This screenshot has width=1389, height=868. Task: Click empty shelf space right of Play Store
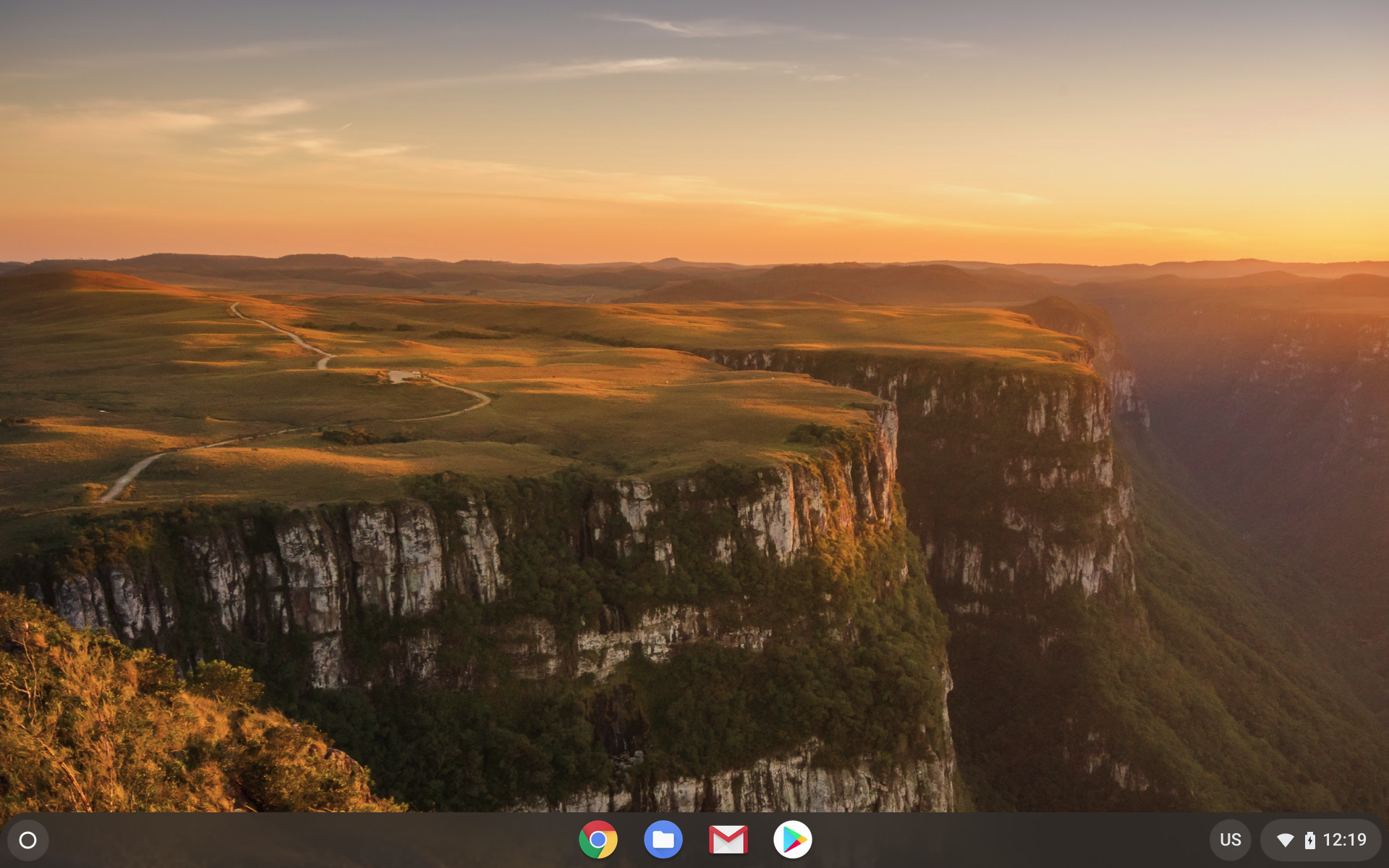[1013, 840]
